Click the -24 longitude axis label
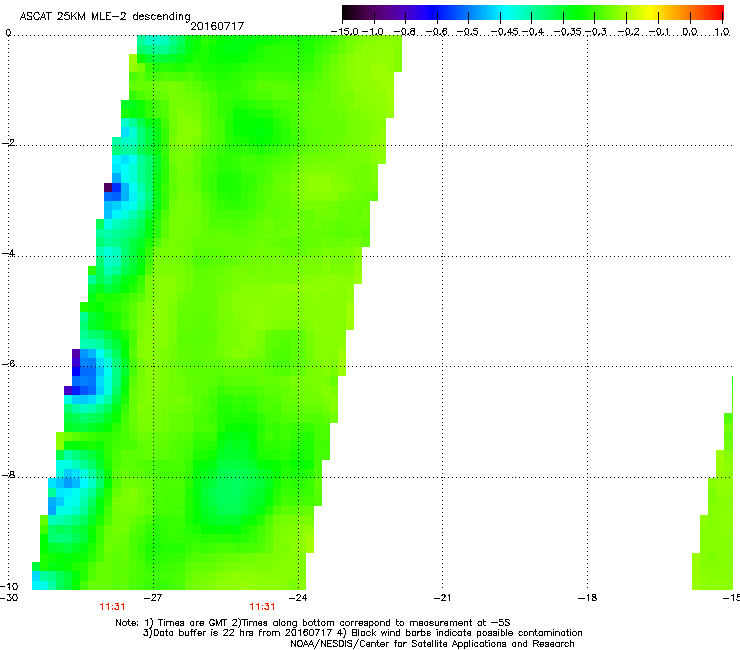 (297, 597)
